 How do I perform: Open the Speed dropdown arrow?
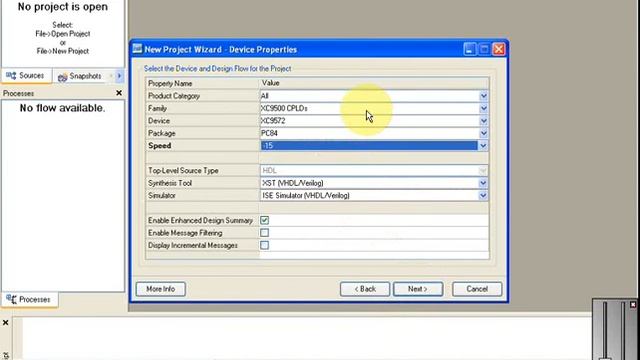pyautogui.click(x=483, y=146)
